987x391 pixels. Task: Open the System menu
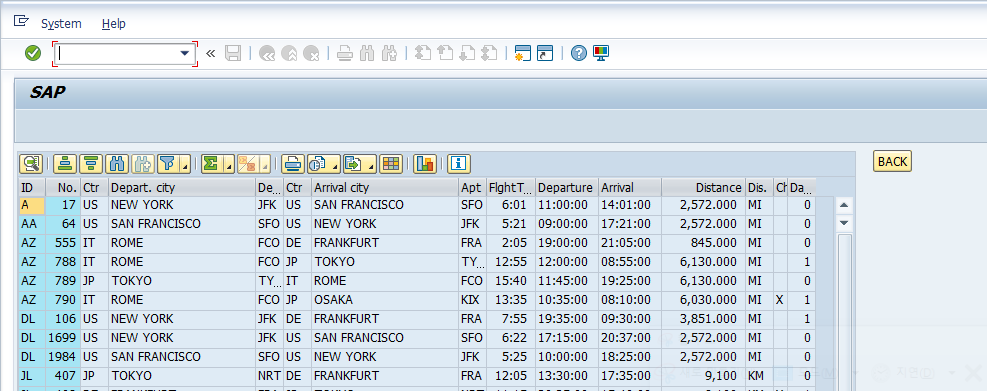point(61,24)
